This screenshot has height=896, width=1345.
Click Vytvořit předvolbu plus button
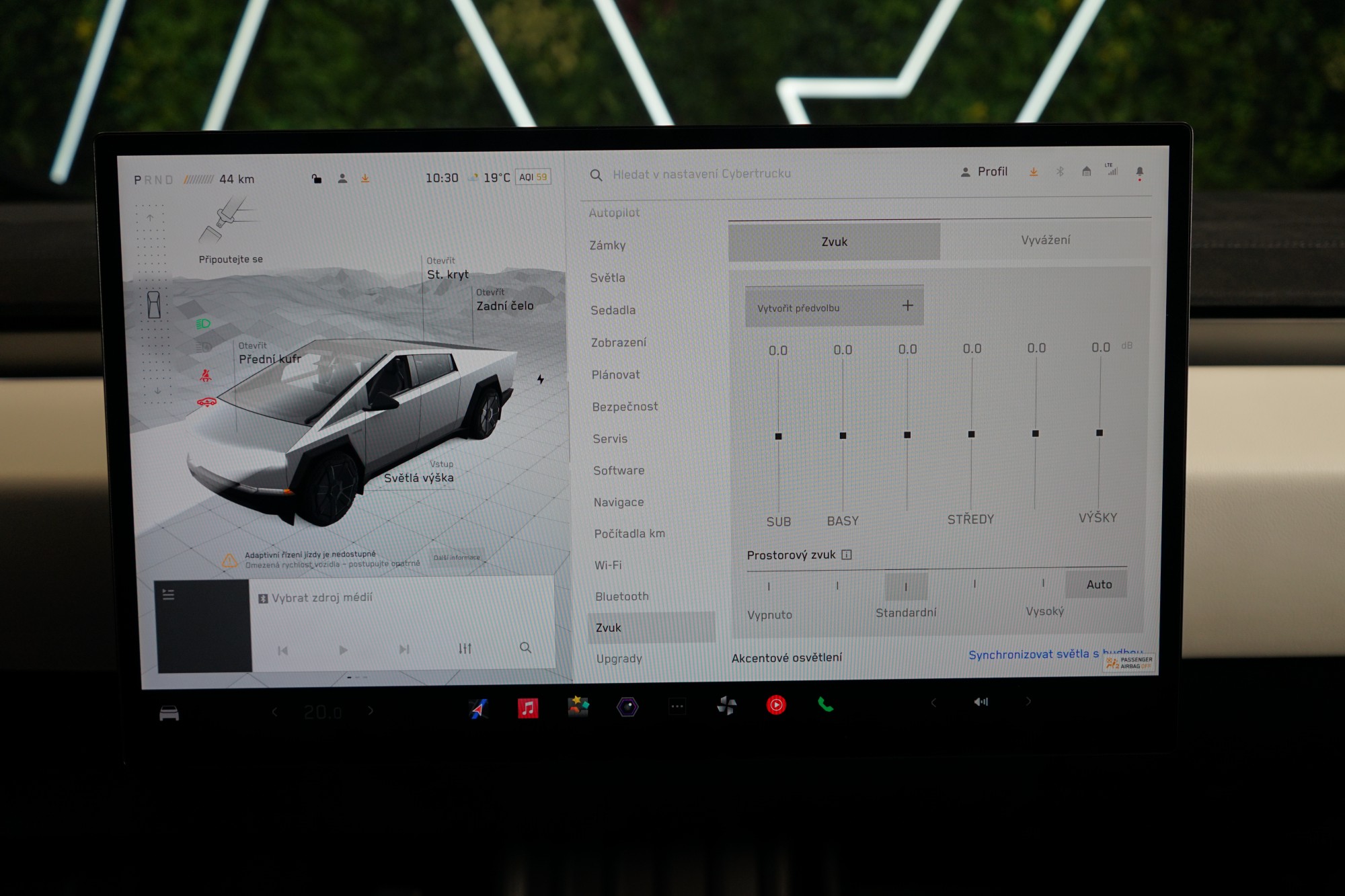click(x=907, y=306)
